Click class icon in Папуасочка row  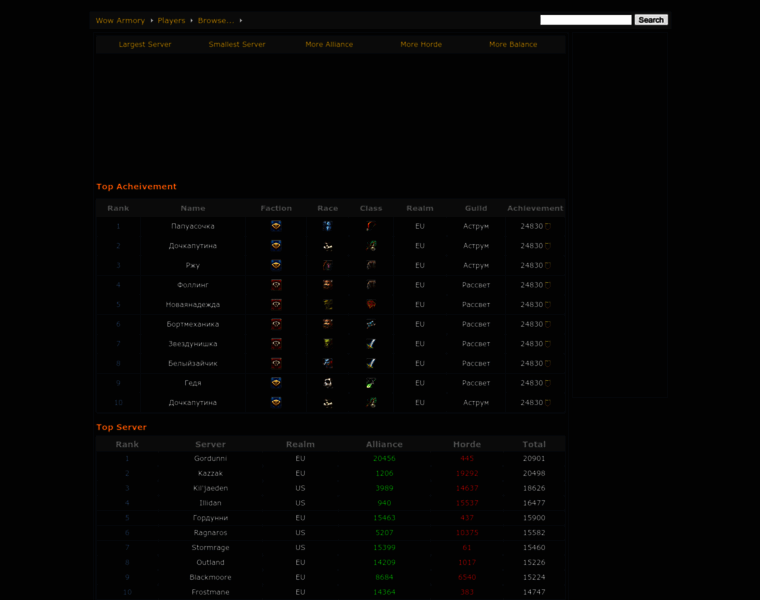tap(371, 226)
